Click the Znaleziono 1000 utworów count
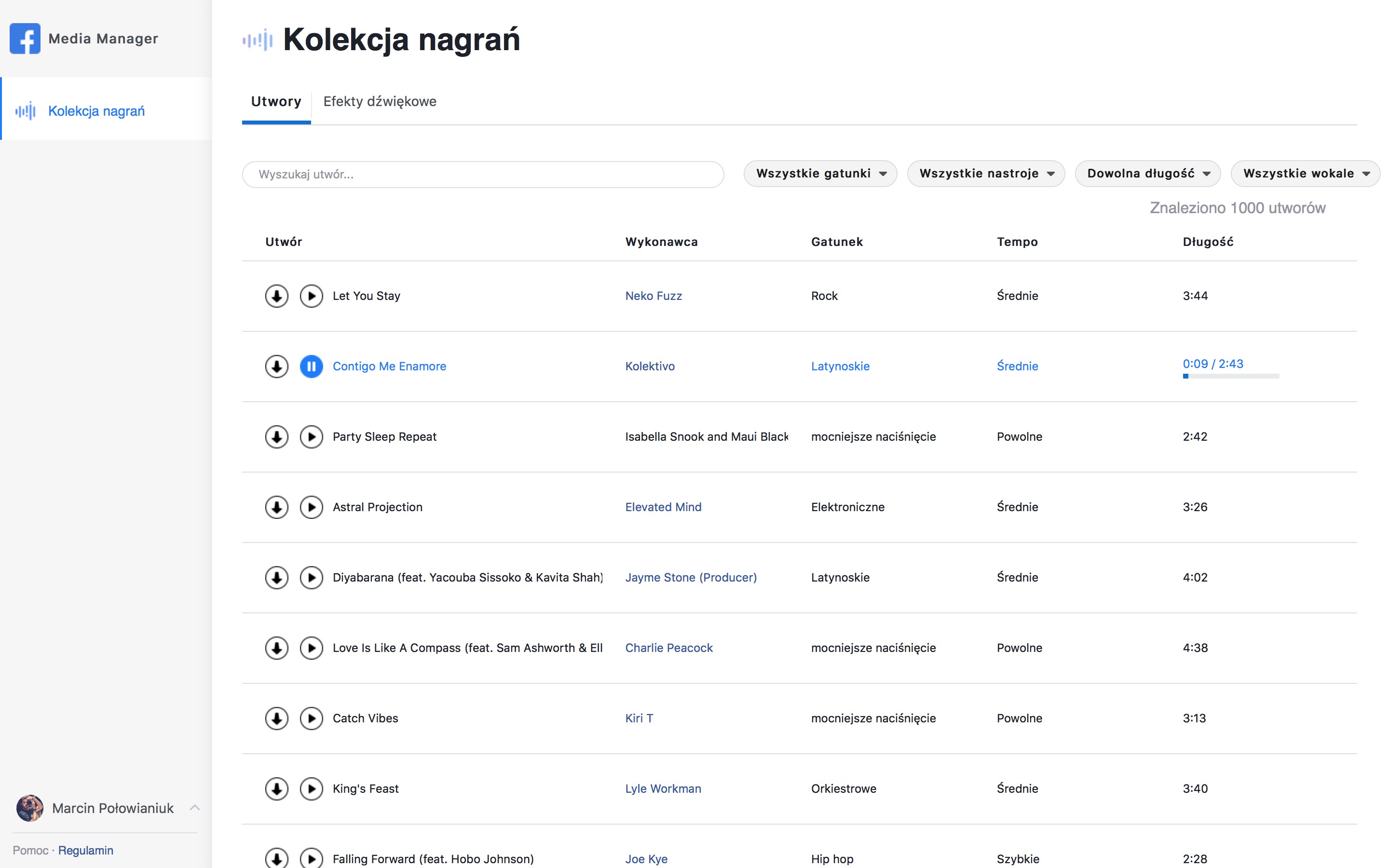Screen dimensions: 1389x868 click(1238, 208)
